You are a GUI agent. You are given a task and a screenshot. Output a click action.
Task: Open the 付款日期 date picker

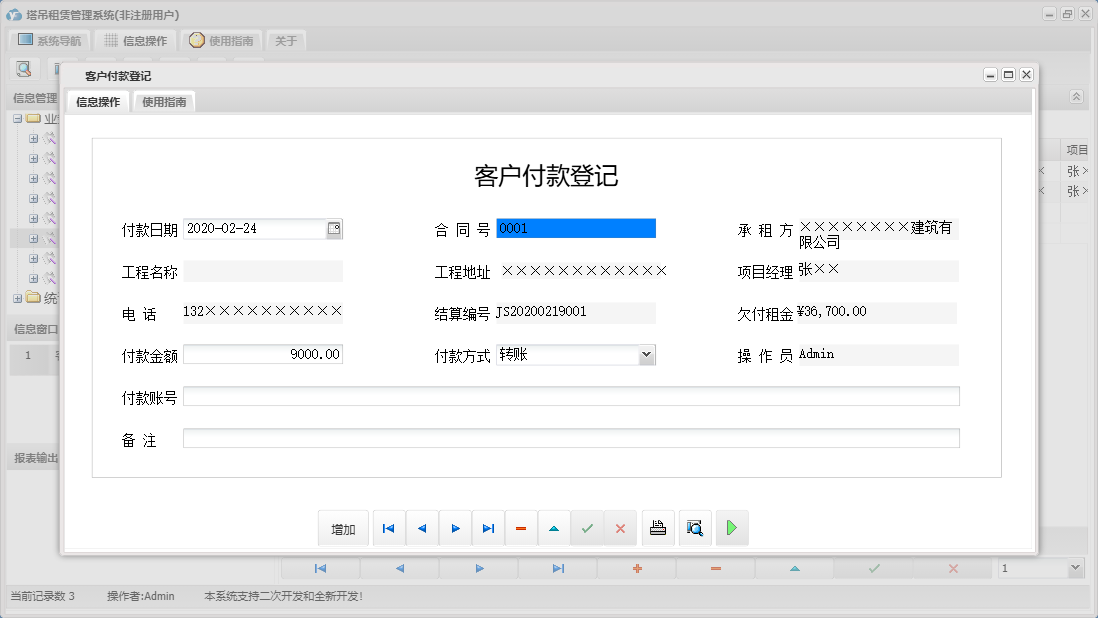(336, 228)
